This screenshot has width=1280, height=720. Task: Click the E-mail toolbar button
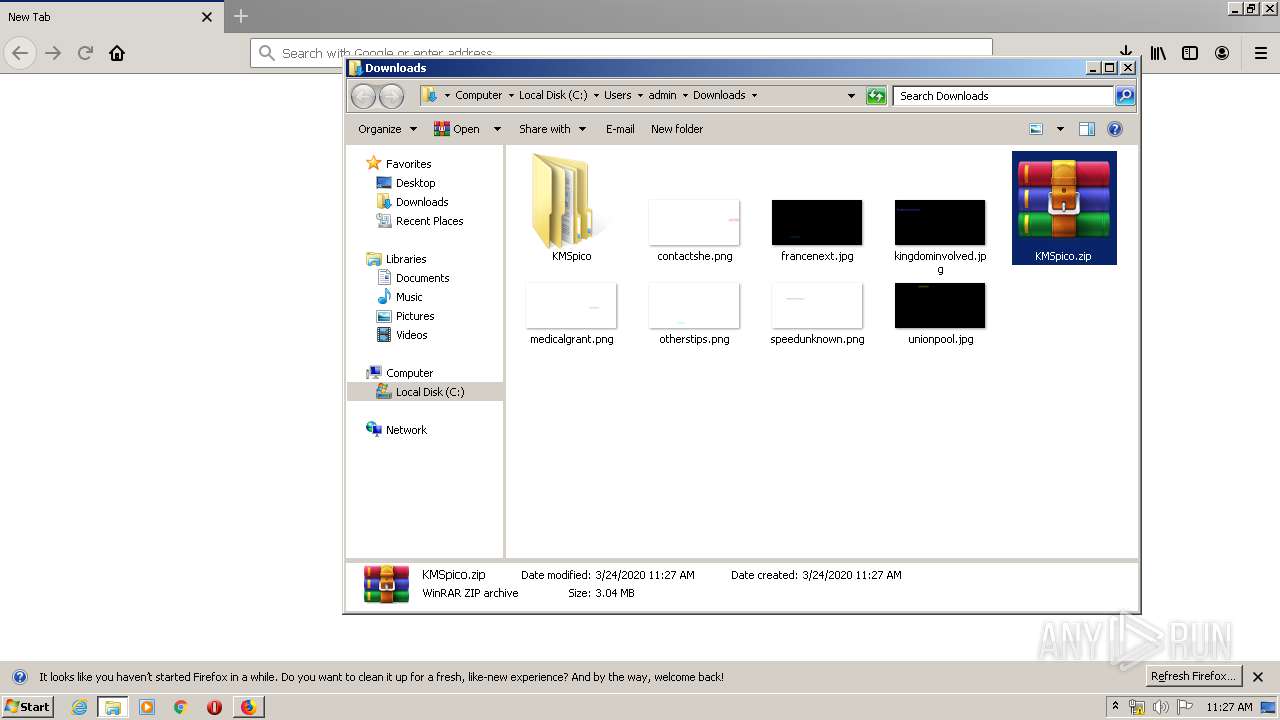(620, 129)
